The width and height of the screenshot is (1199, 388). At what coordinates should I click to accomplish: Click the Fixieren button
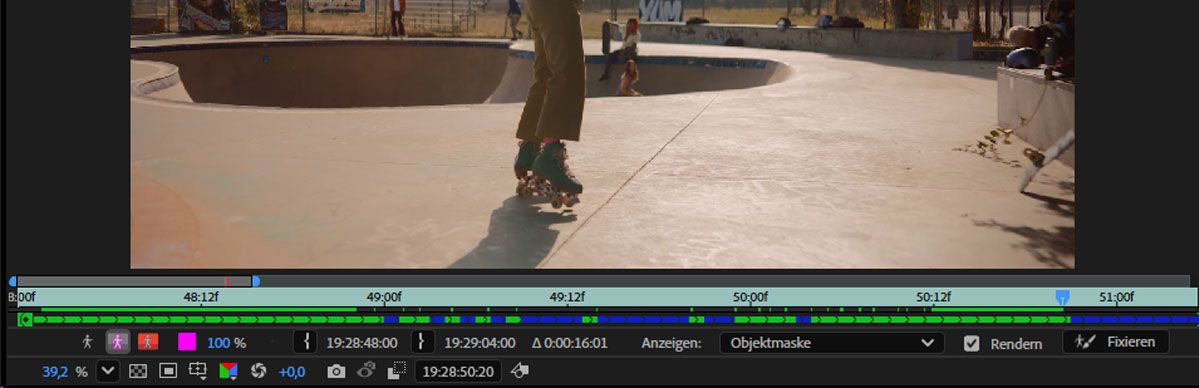click(x=1116, y=342)
